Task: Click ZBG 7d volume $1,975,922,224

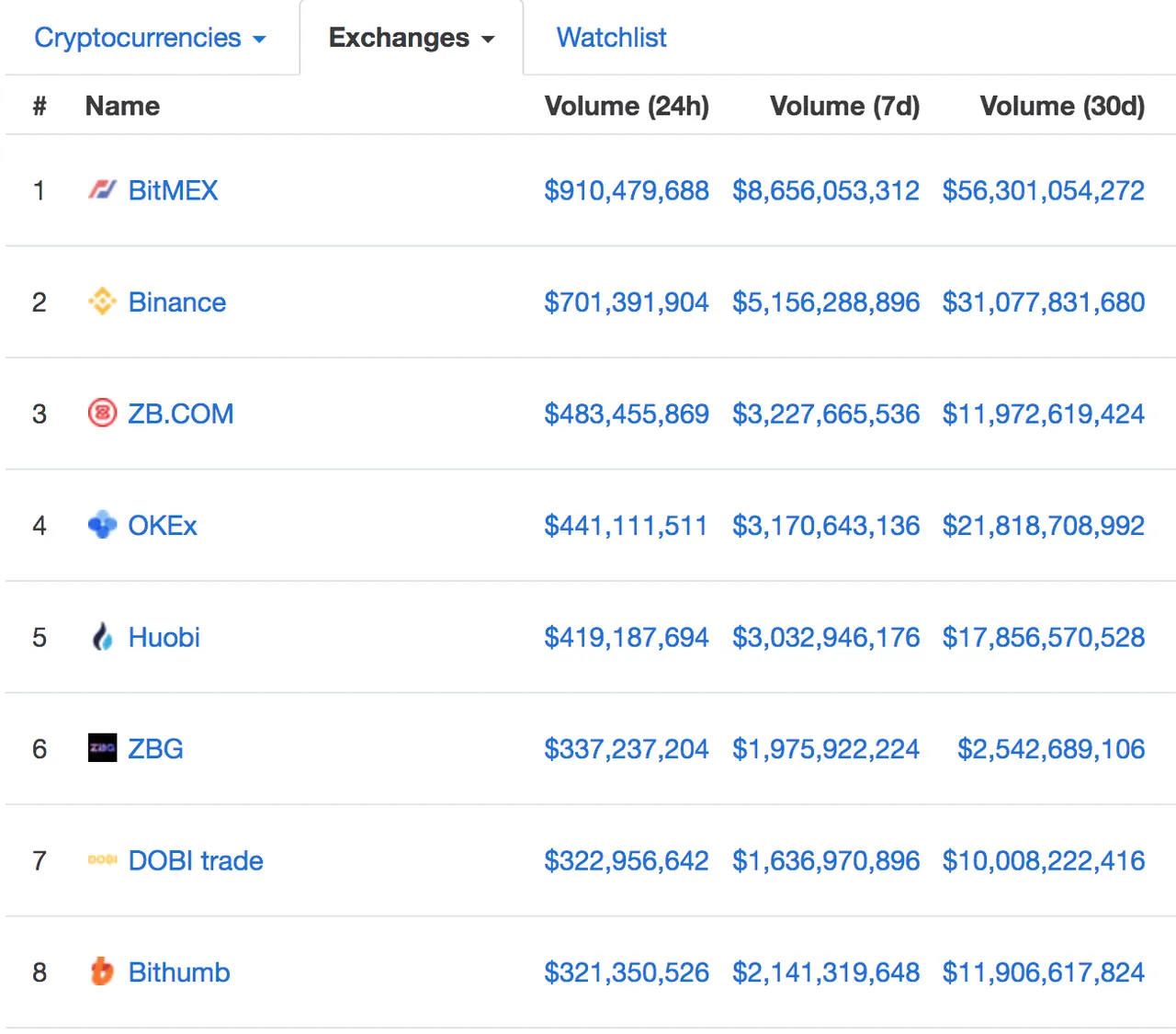Action: (x=826, y=748)
